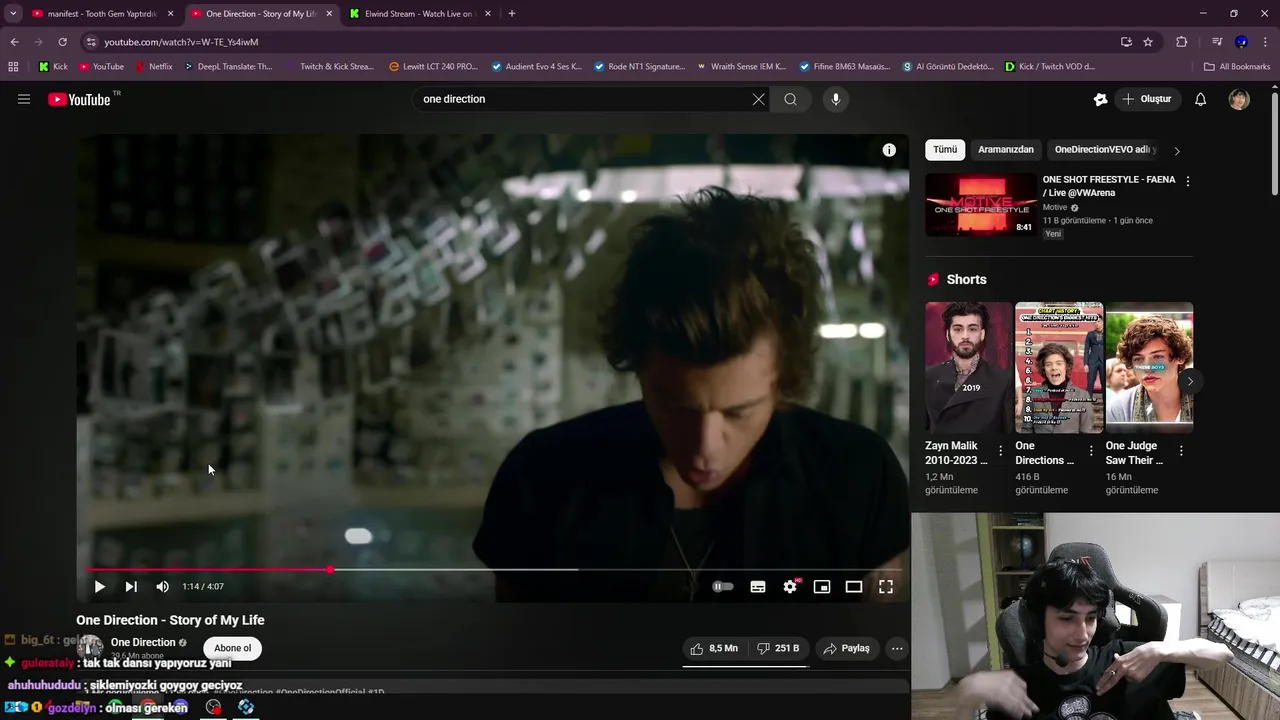Image resolution: width=1280 pixels, height=720 pixels.
Task: Click the page scrollbar on the right
Action: (1275, 145)
